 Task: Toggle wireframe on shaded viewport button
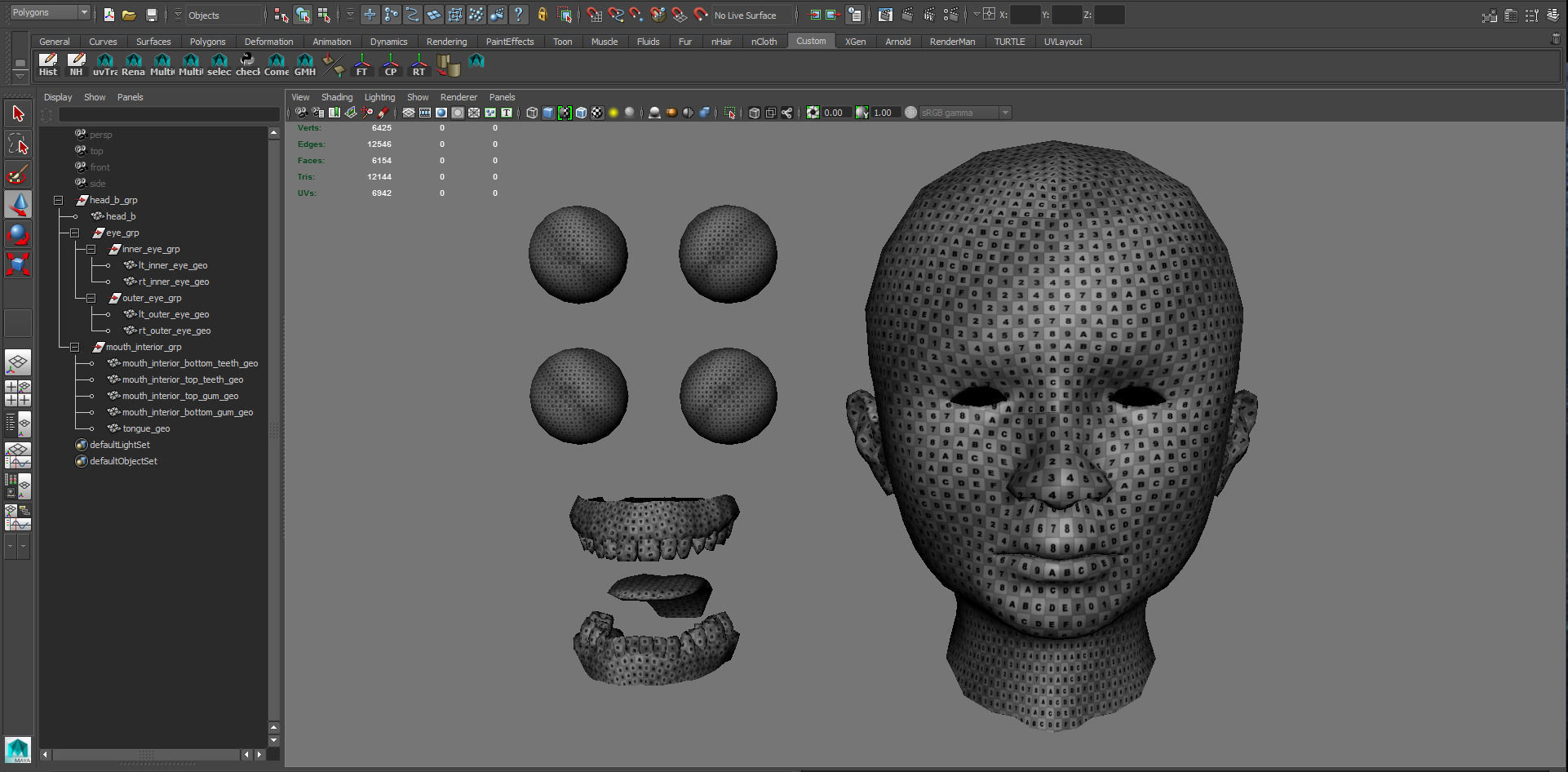point(581,113)
